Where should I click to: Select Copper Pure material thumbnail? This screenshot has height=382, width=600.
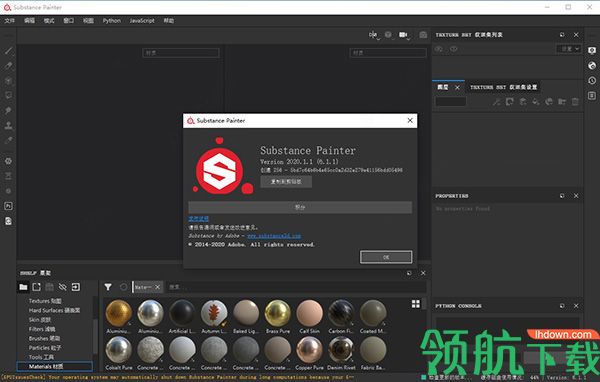click(x=309, y=349)
